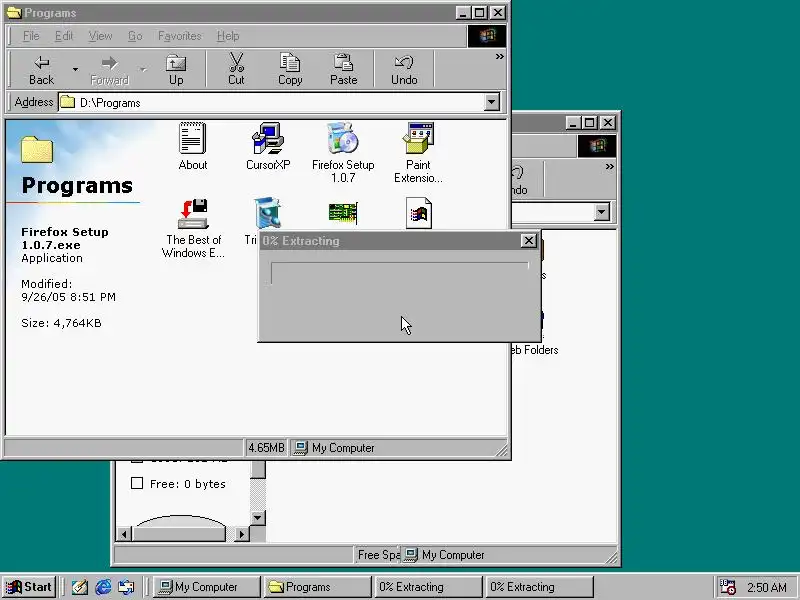The image size is (800, 600).
Task: Maximize the My Computer window
Action: coord(590,122)
